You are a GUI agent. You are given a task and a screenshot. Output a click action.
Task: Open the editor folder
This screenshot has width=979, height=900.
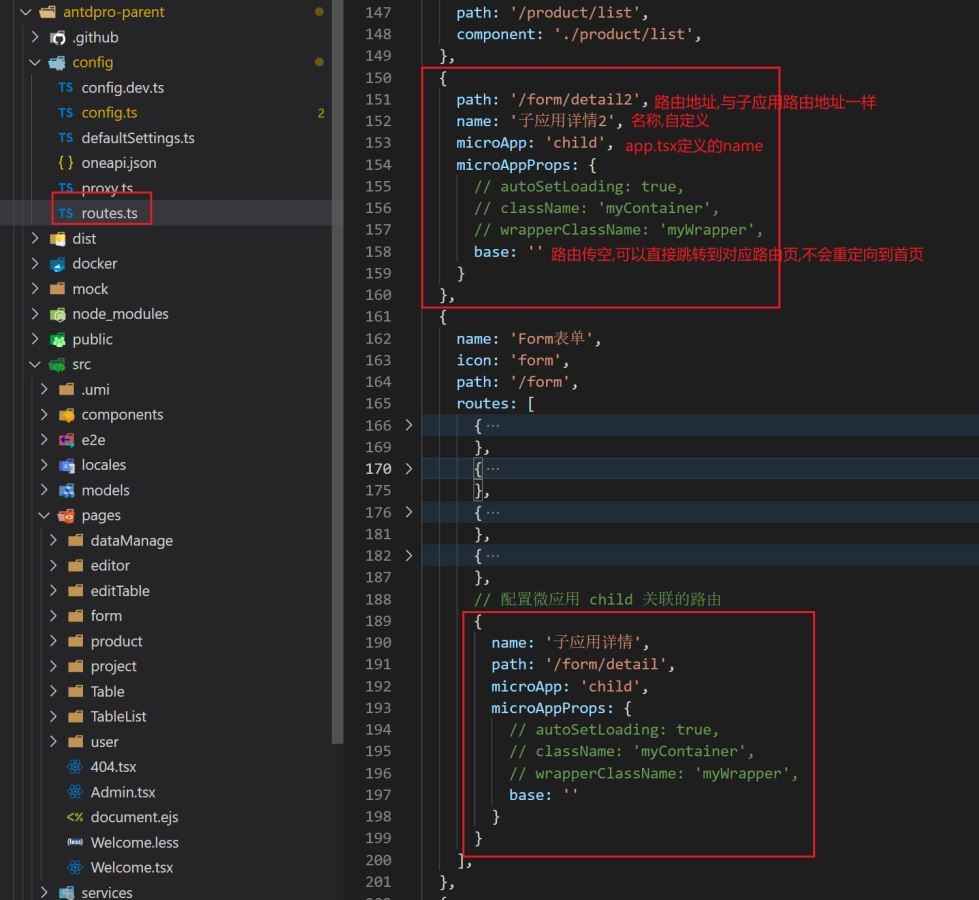110,565
